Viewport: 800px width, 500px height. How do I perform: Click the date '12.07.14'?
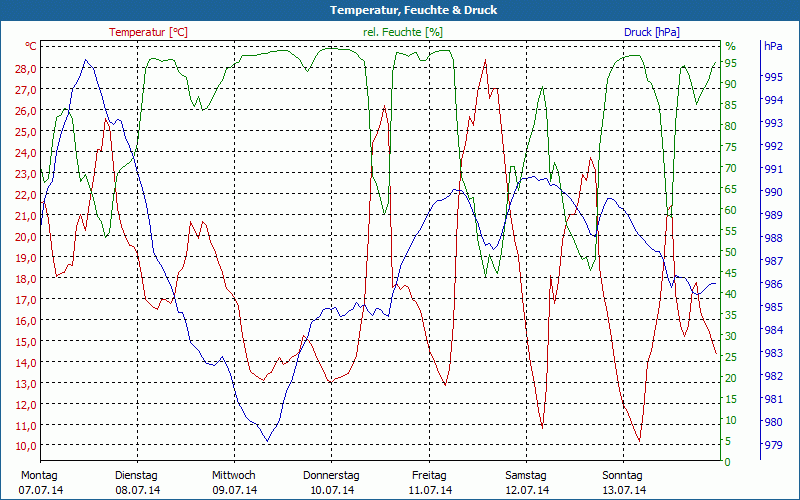527,490
